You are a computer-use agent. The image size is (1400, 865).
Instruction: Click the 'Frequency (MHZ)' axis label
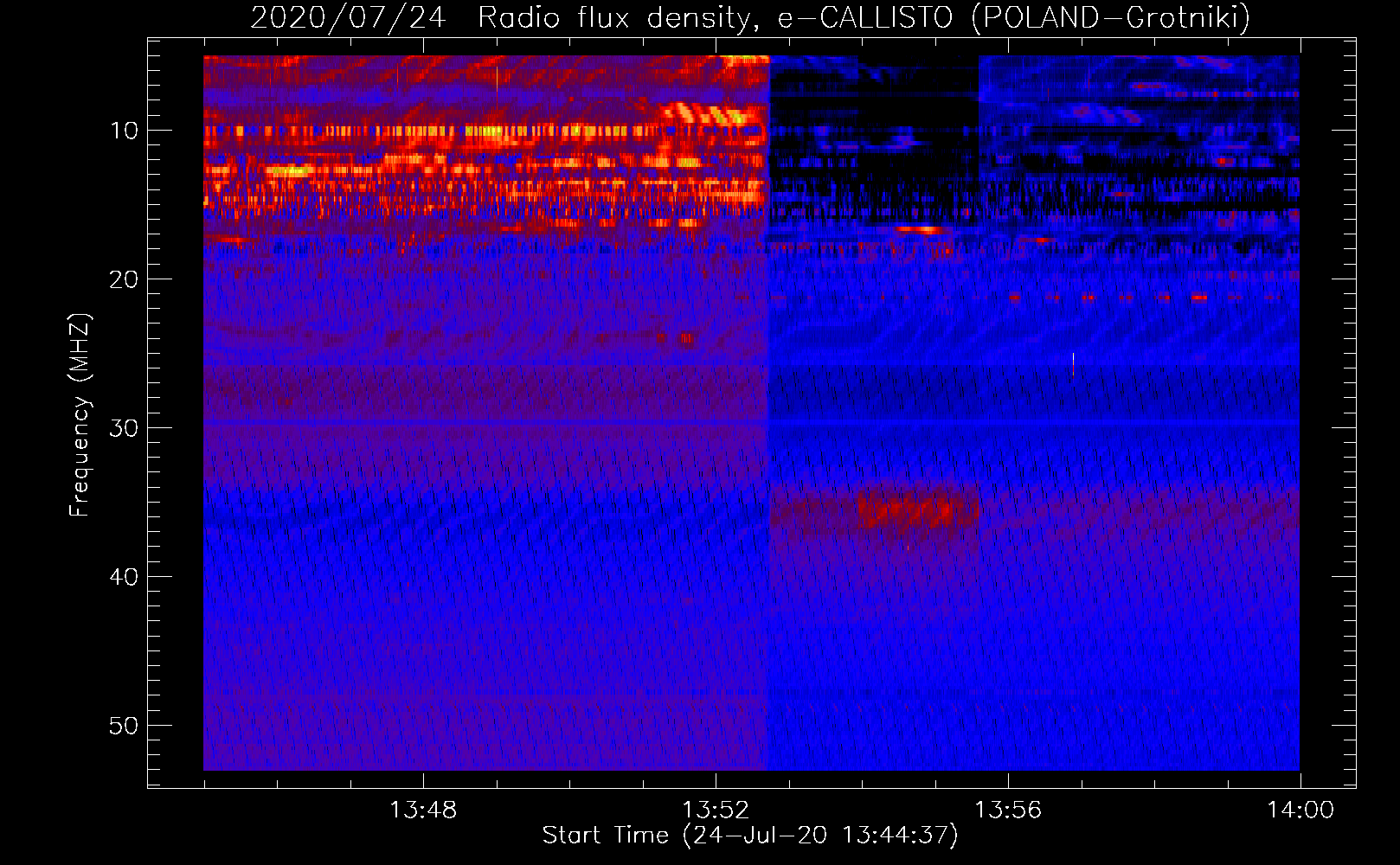point(80,415)
